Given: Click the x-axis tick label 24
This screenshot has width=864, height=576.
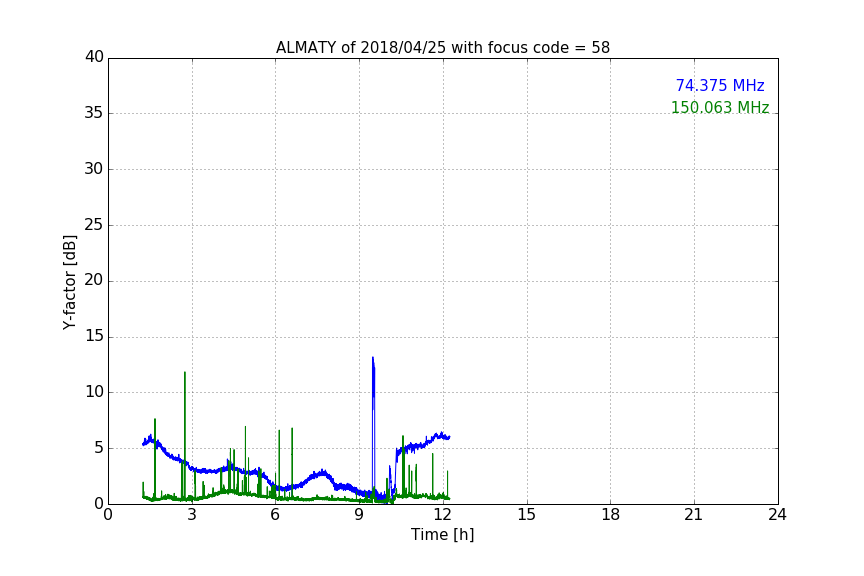Looking at the screenshot, I should click(778, 515).
